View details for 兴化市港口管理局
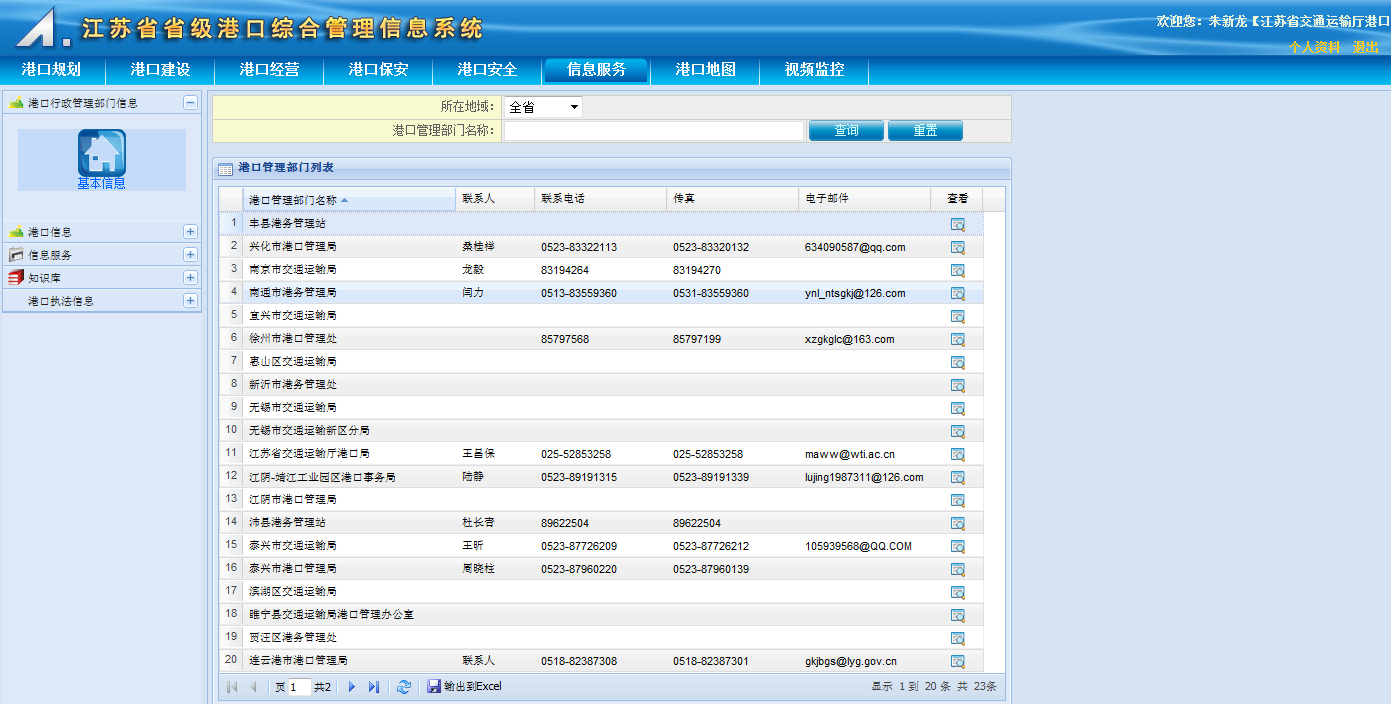This screenshot has width=1391, height=704. (957, 247)
